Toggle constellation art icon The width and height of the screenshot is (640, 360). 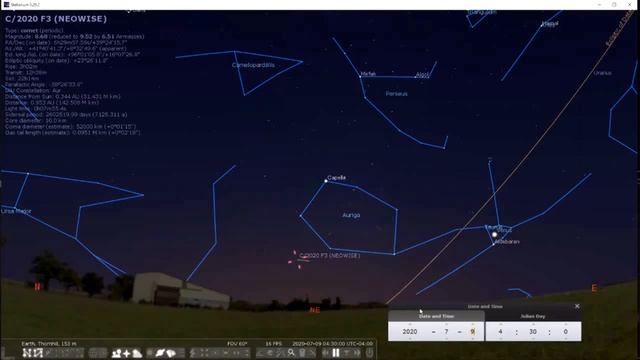pos(49,353)
